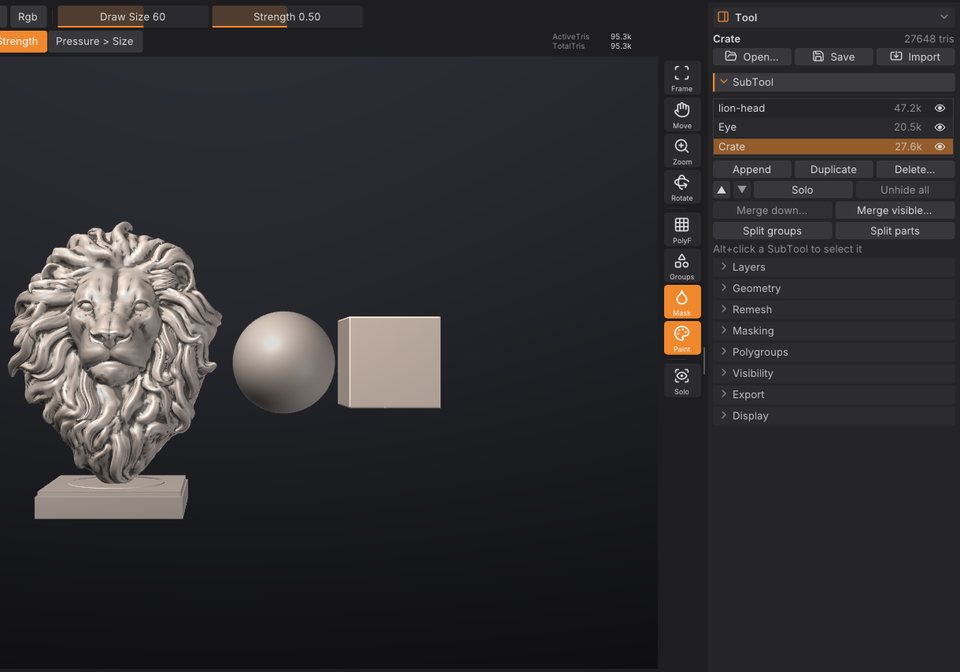Image resolution: width=960 pixels, height=672 pixels.
Task: Click the Save button
Action: pyautogui.click(x=833, y=57)
